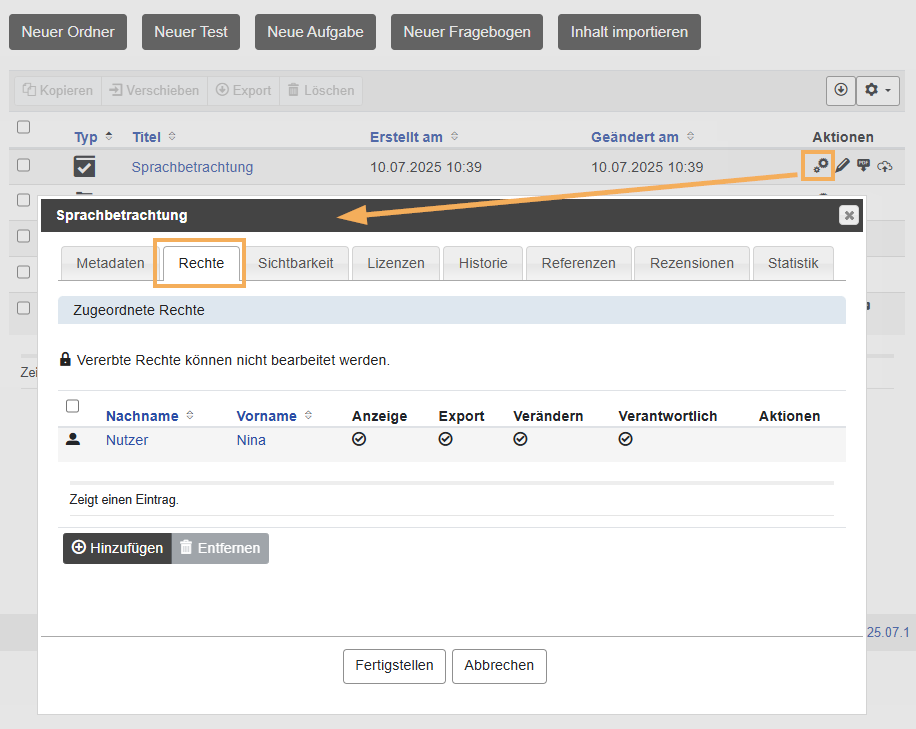Click the Verantwortlich checkmark for Nina Nutzer

[625, 439]
